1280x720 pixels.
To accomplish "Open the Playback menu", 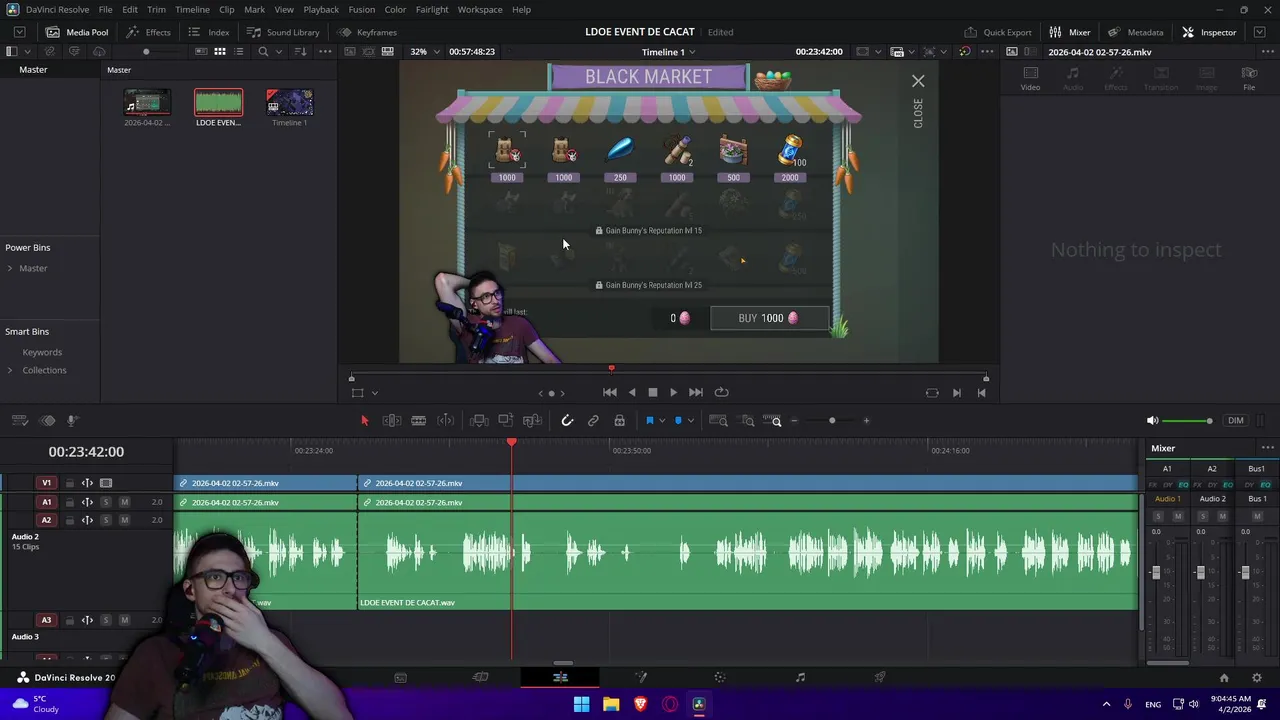I will pyautogui.click(x=321, y=9).
